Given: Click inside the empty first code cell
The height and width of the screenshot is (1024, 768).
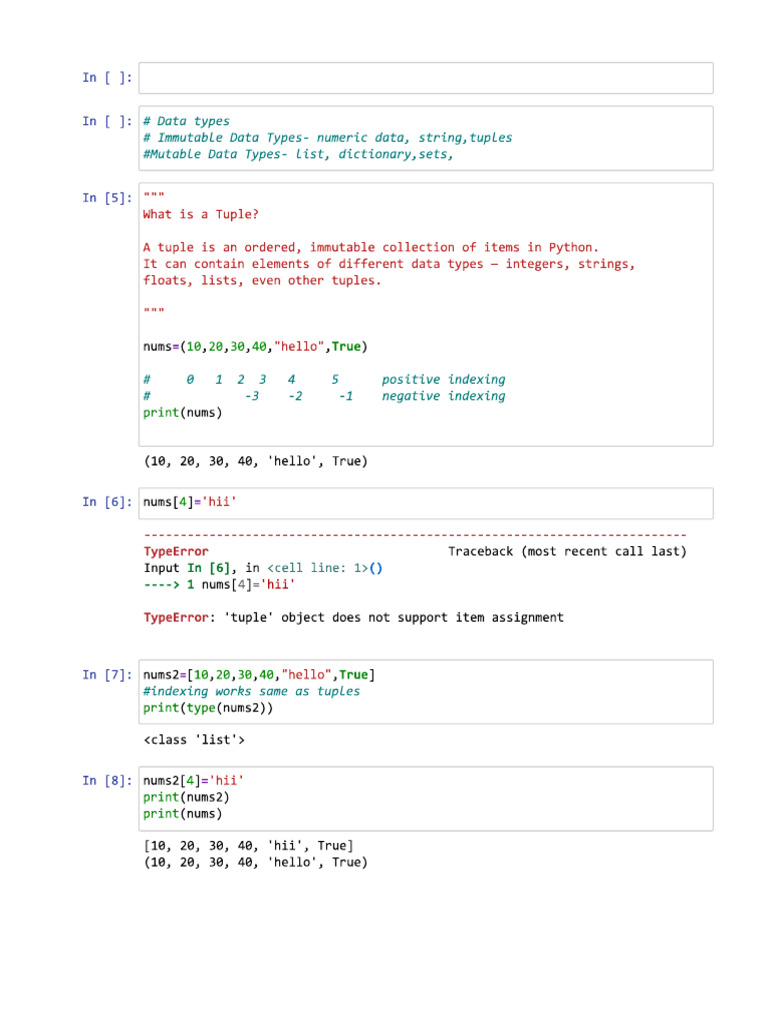Looking at the screenshot, I should [426, 78].
